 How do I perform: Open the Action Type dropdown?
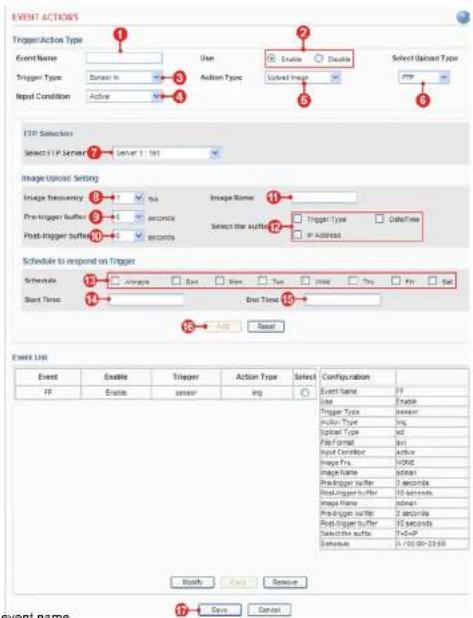click(x=302, y=77)
